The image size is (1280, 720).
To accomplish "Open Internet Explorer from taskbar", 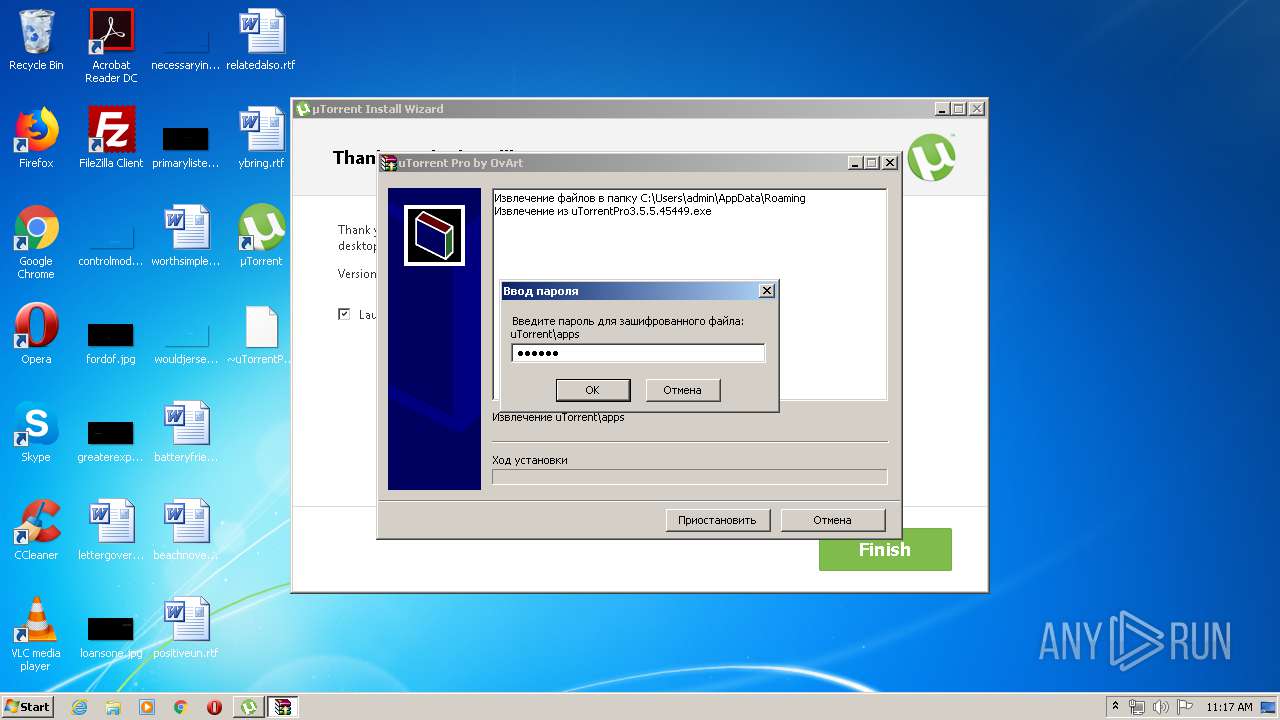I will [79, 707].
